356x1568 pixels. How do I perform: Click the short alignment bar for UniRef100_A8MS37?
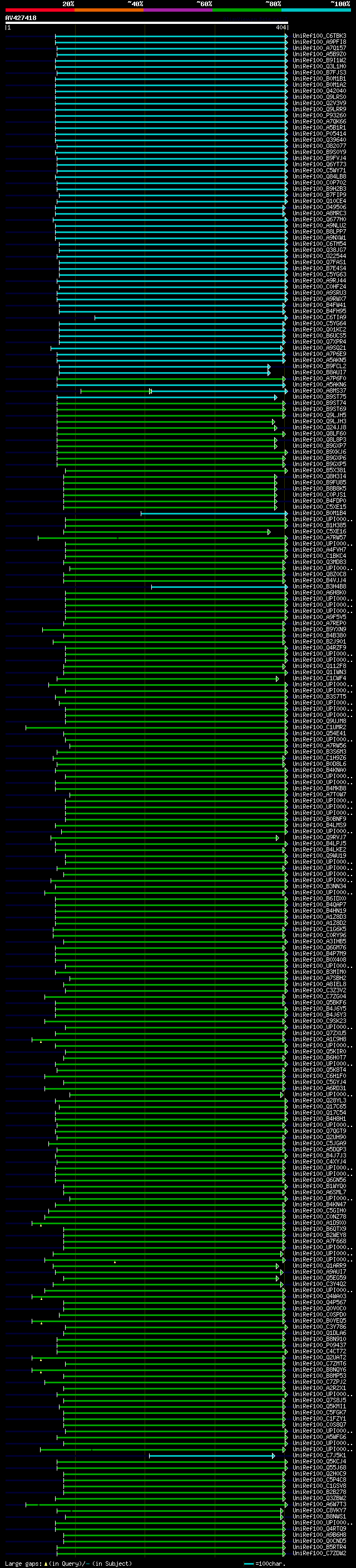[116, 391]
